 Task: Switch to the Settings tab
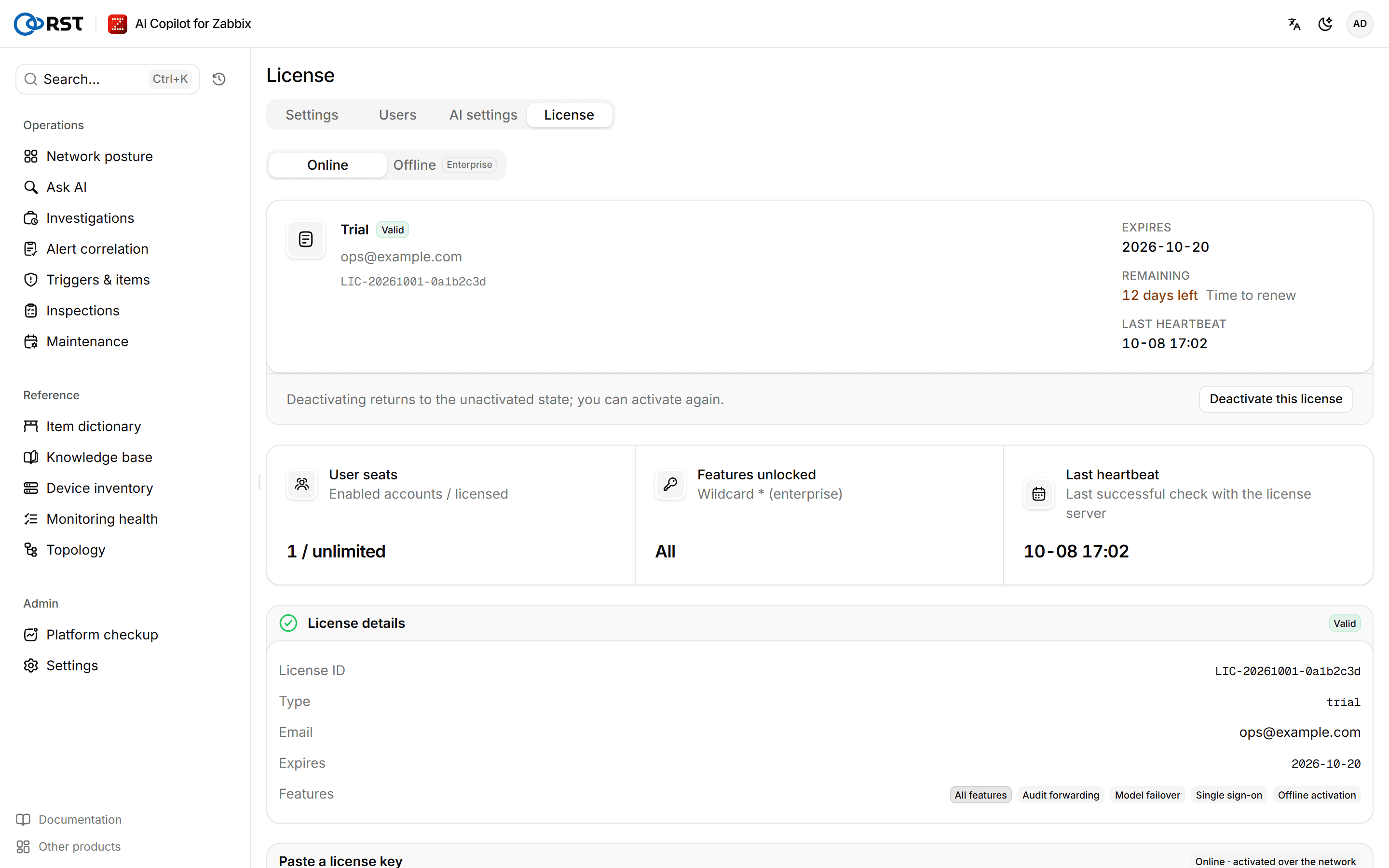click(312, 115)
